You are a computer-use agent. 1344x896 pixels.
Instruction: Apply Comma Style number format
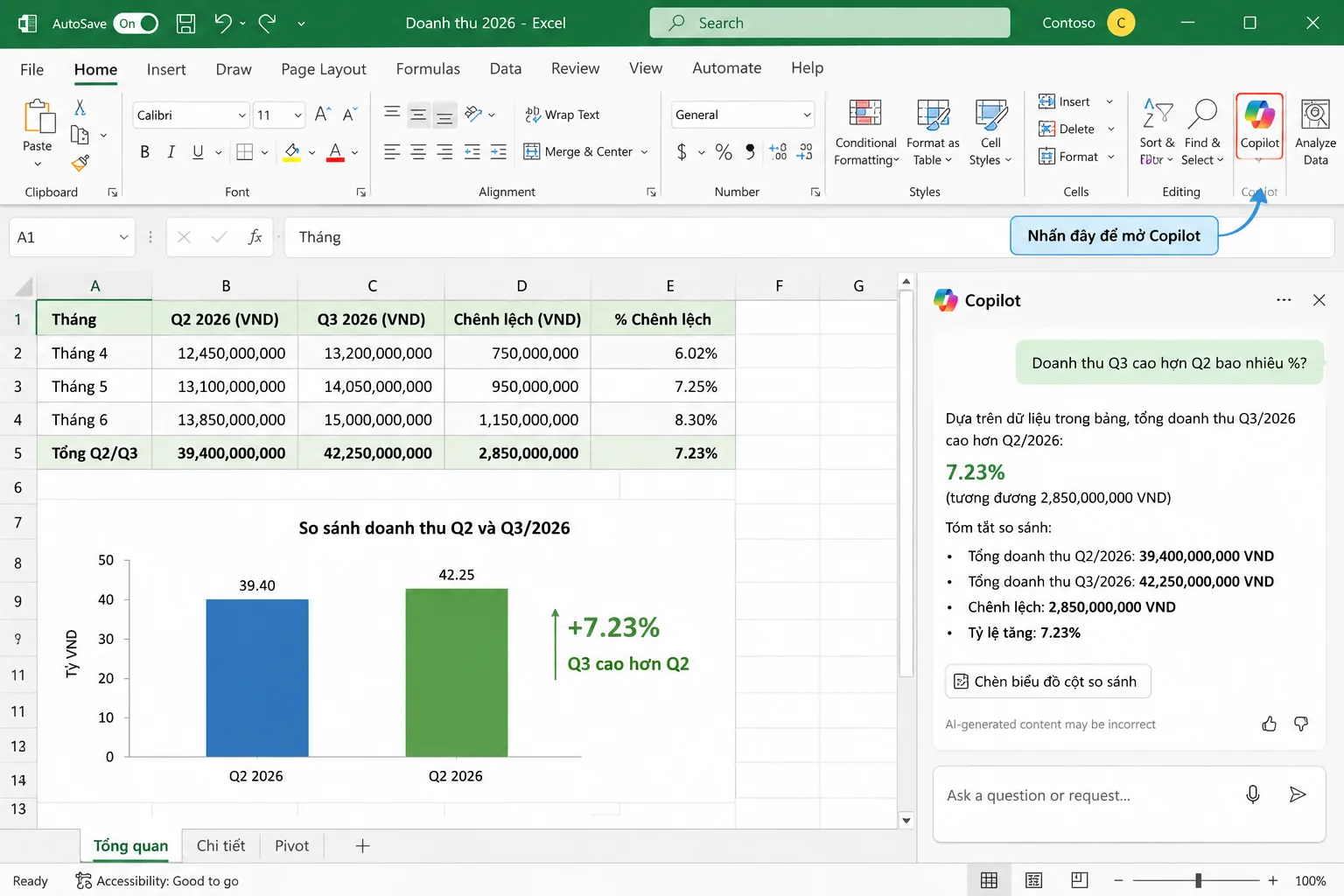coord(750,152)
